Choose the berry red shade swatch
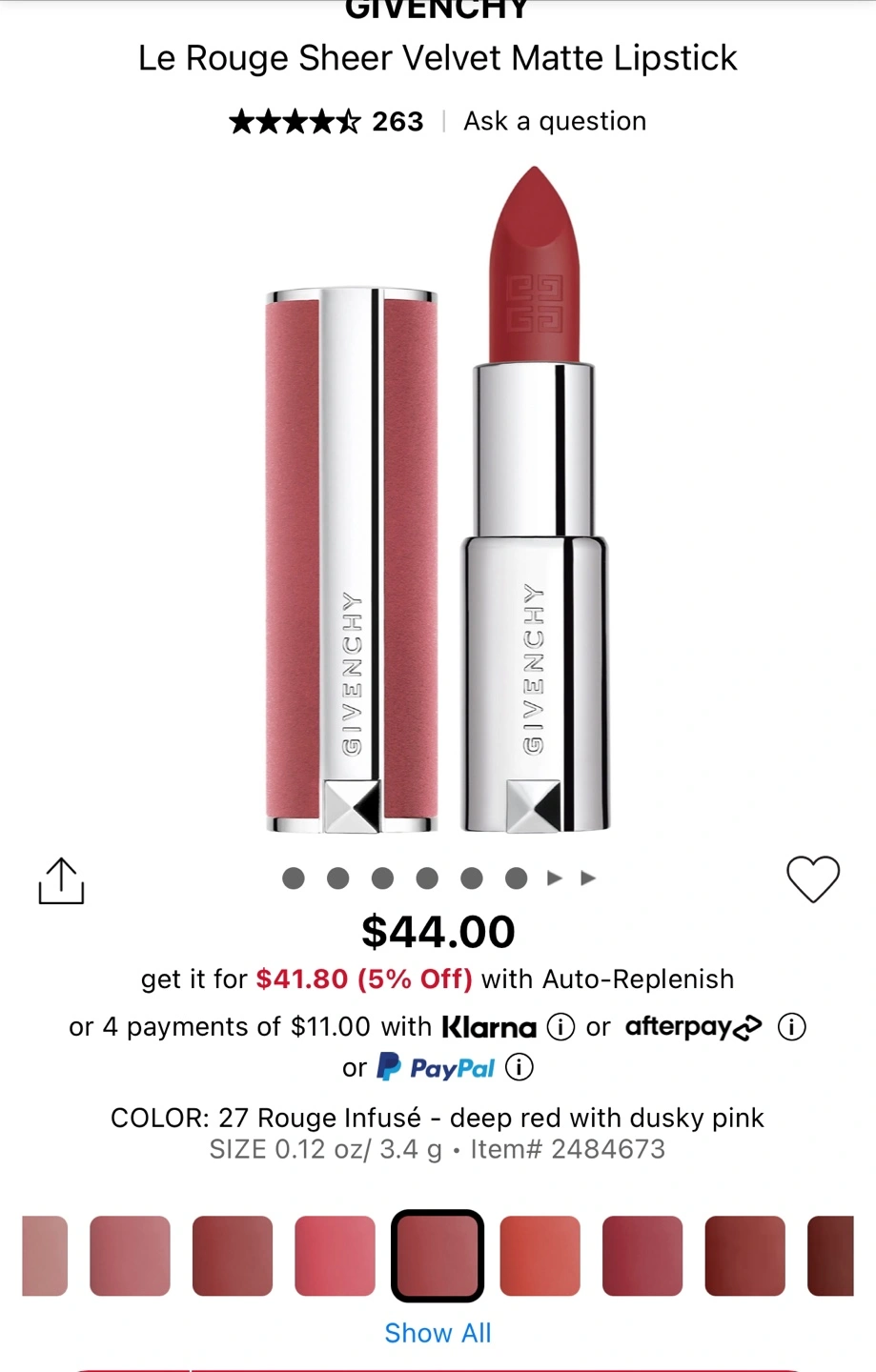 pos(642,1256)
